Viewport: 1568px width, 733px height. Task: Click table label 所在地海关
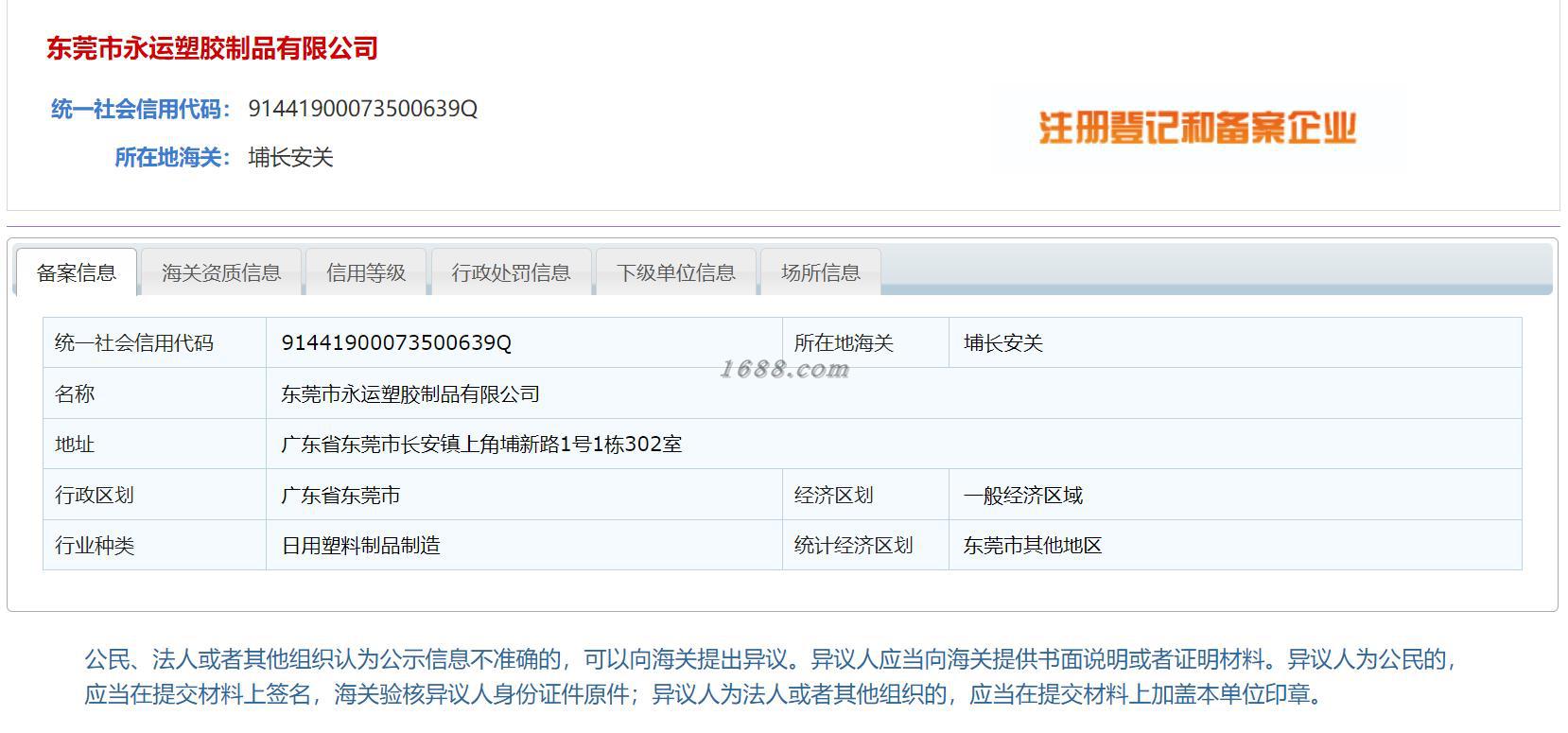(844, 342)
